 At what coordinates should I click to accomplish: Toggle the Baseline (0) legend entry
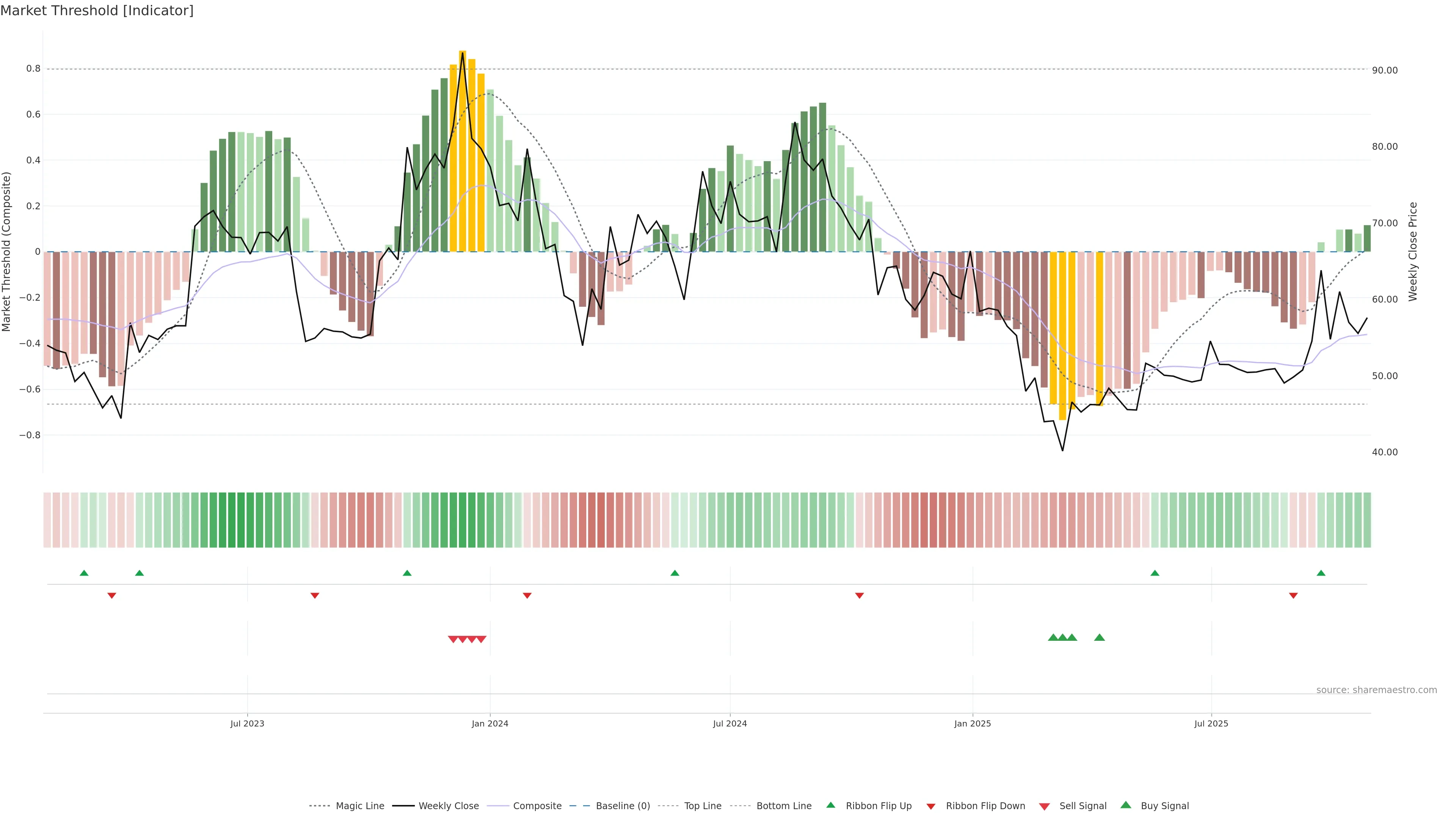point(622,806)
